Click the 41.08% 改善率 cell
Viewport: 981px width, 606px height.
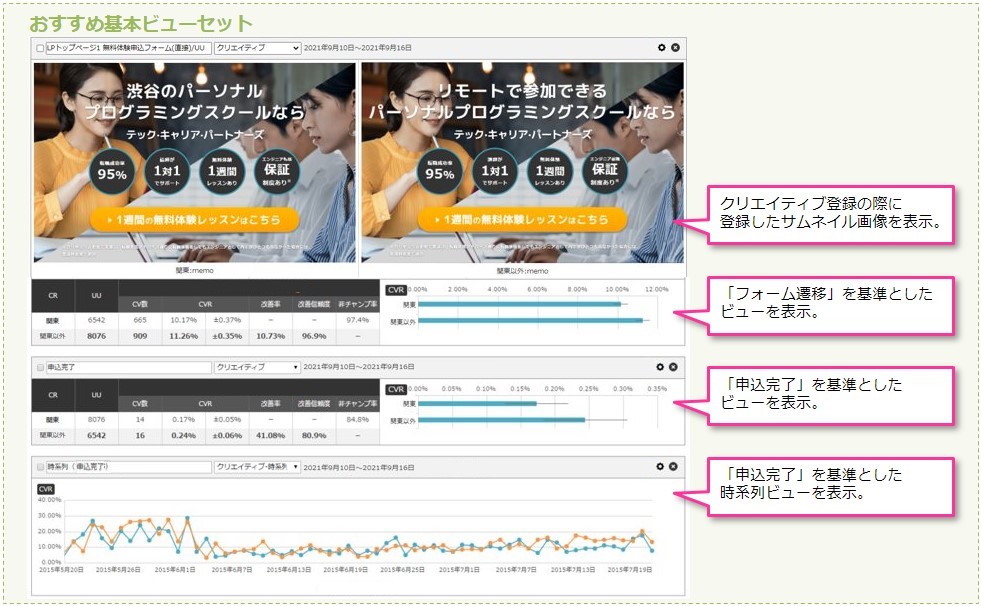(x=270, y=436)
